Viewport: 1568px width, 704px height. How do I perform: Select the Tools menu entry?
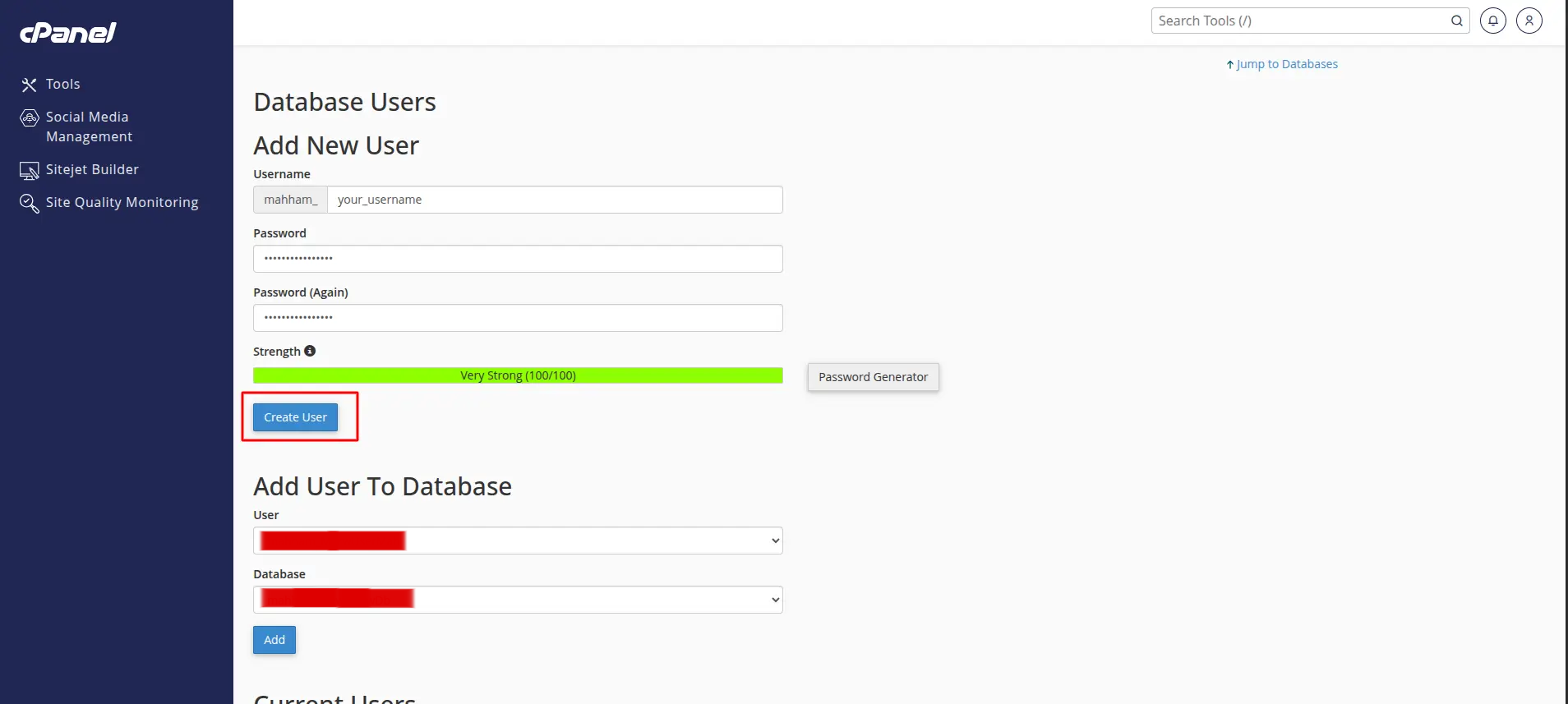(x=62, y=84)
